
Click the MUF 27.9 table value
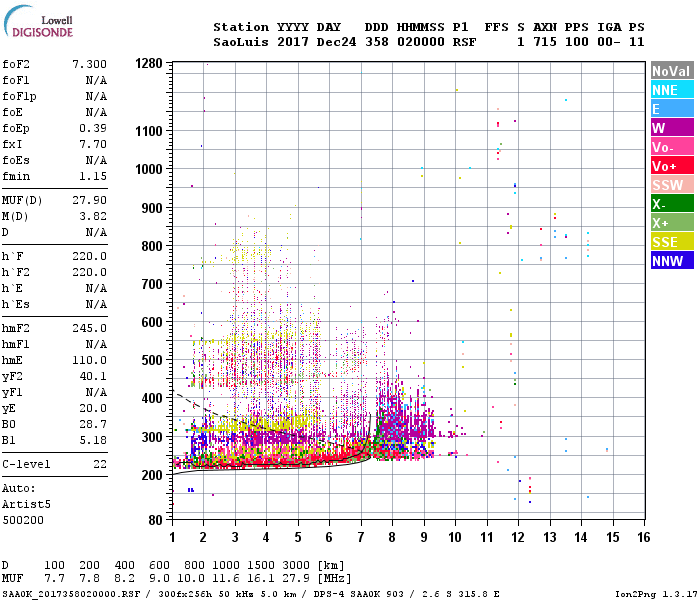296,579
